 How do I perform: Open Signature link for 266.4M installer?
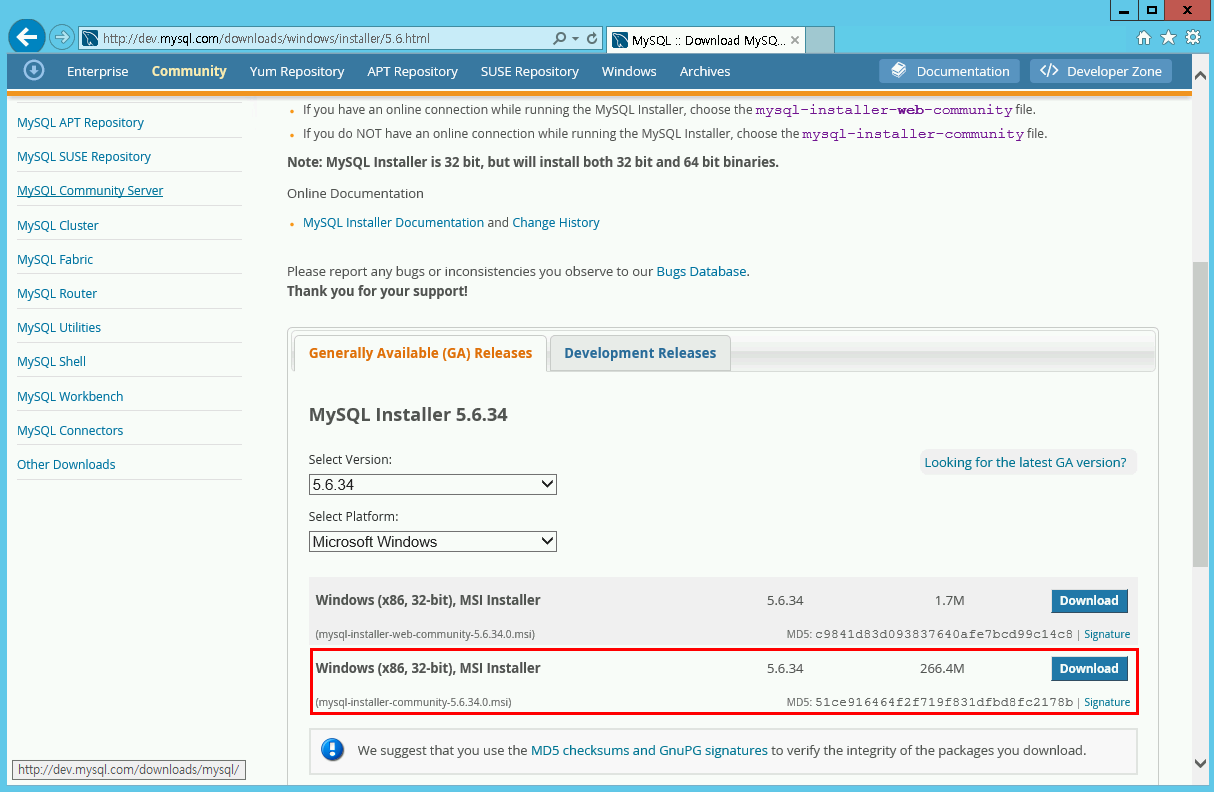click(1107, 702)
